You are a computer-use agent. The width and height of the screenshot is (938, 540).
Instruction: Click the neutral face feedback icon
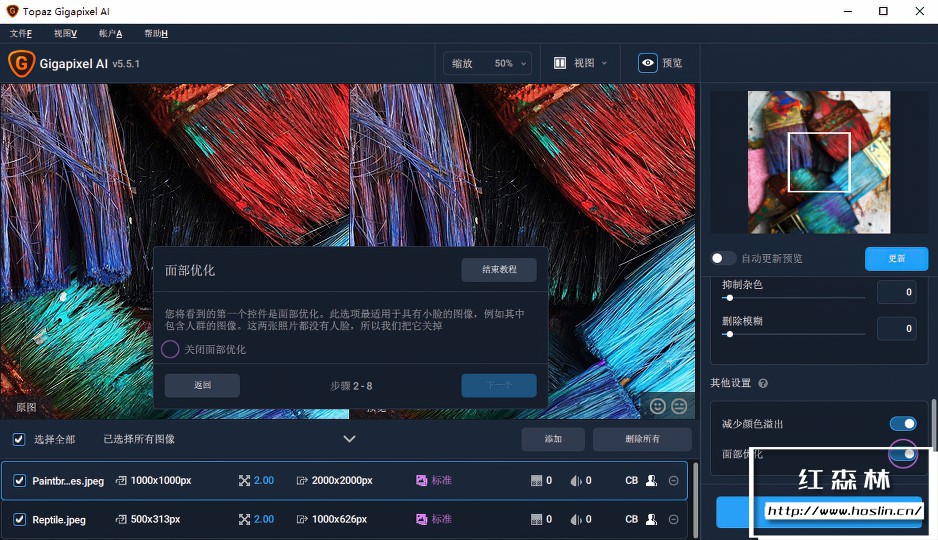click(679, 406)
